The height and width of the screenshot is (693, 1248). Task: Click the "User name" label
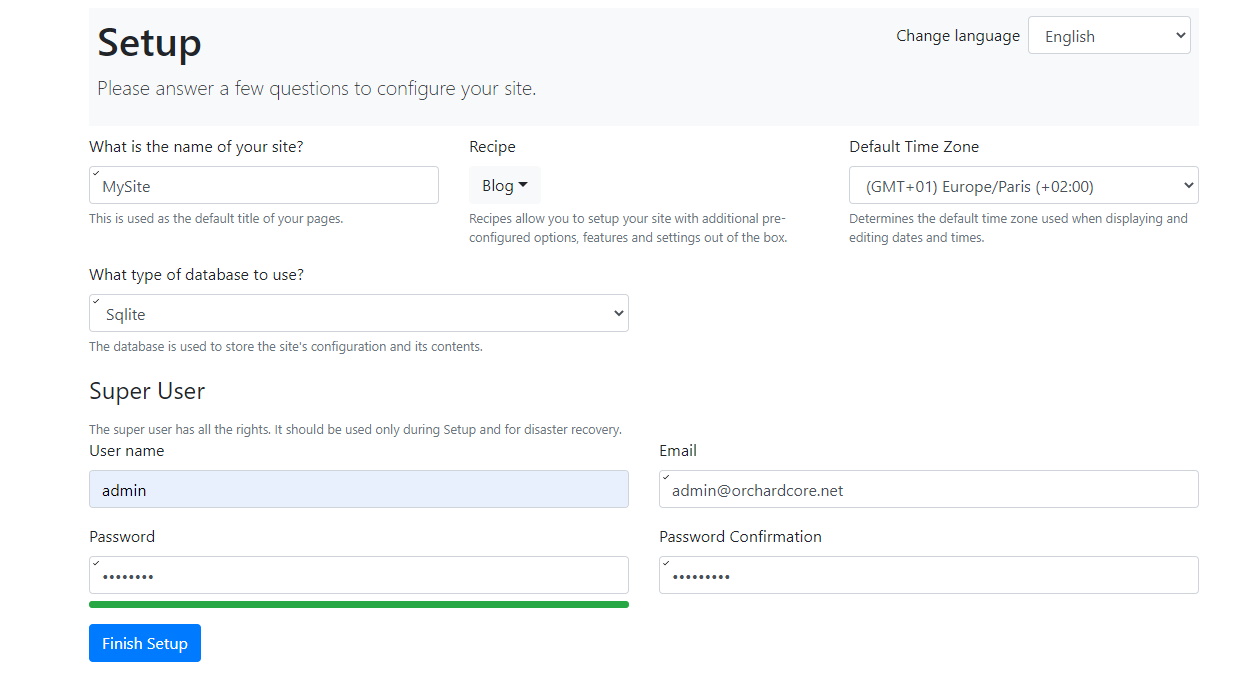(127, 450)
